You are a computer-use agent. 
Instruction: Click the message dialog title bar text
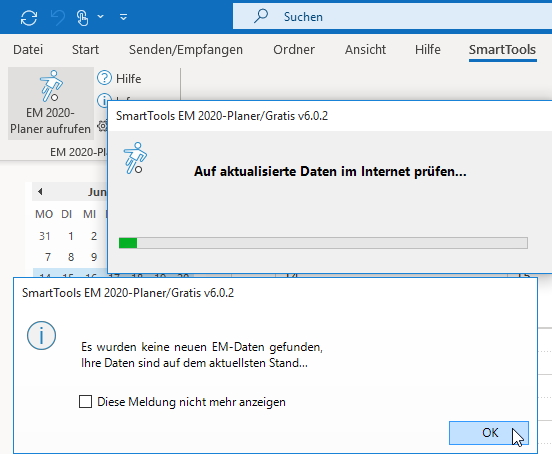coord(128,293)
